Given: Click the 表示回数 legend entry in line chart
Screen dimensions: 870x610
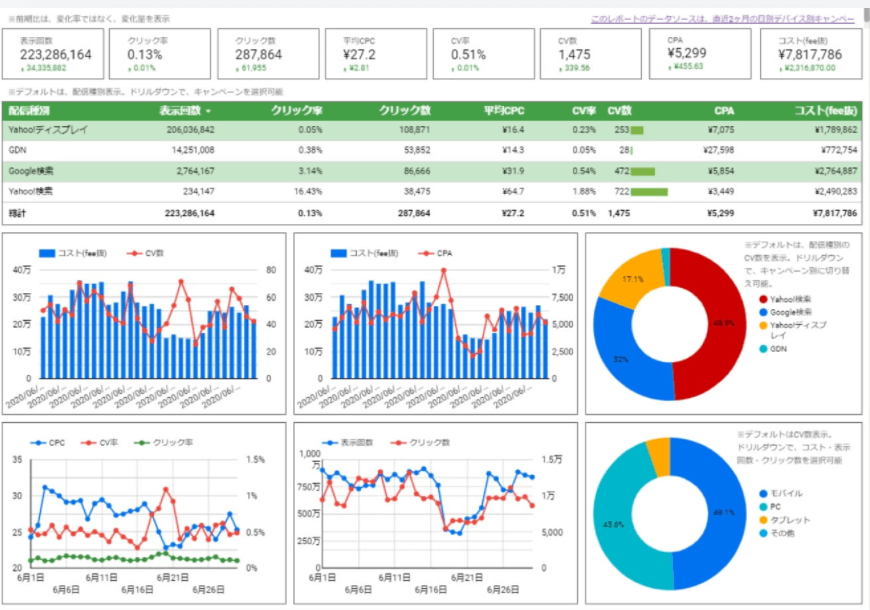Looking at the screenshot, I should (348, 443).
